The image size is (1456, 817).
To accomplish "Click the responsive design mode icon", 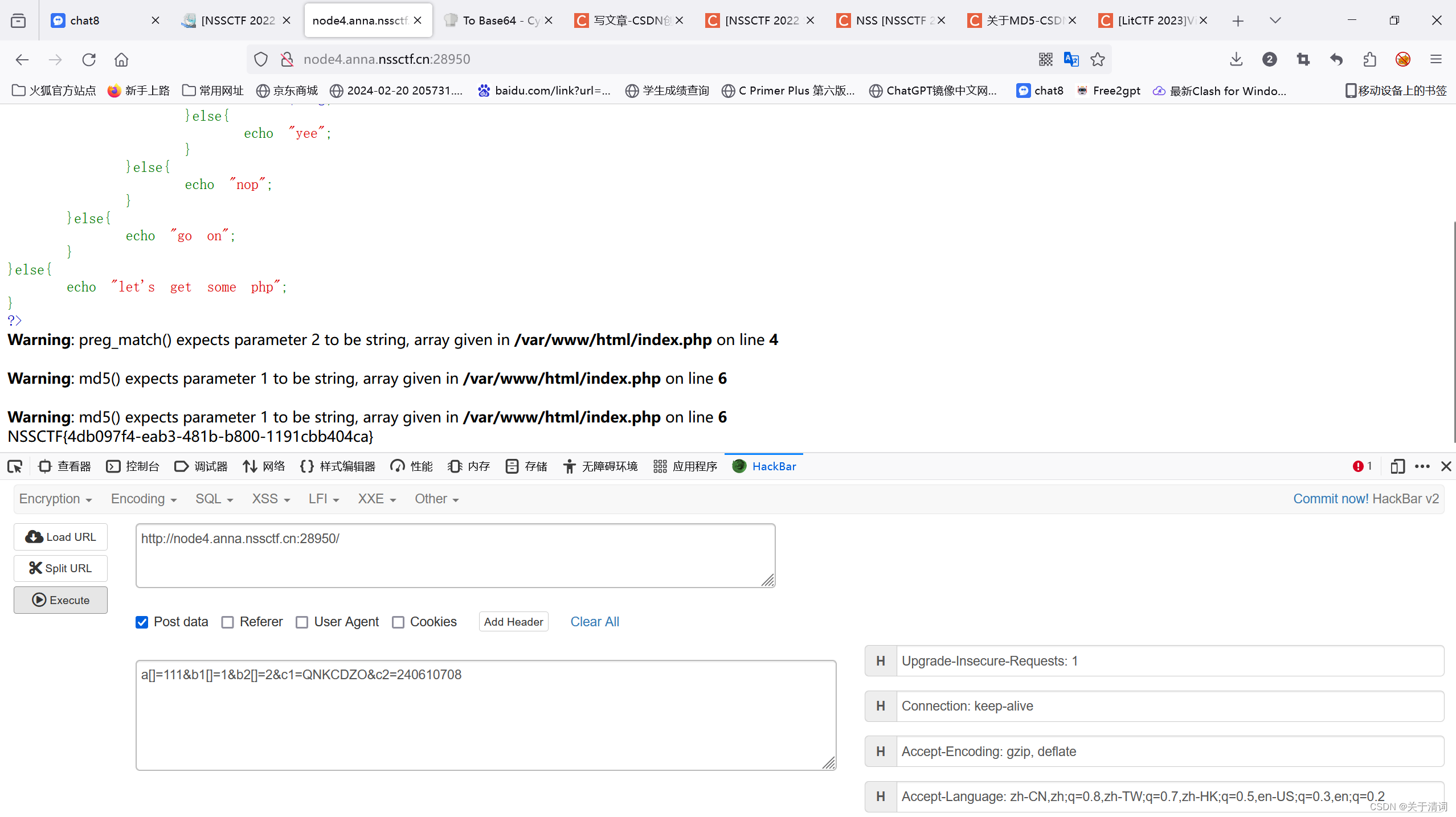I will click(1397, 466).
